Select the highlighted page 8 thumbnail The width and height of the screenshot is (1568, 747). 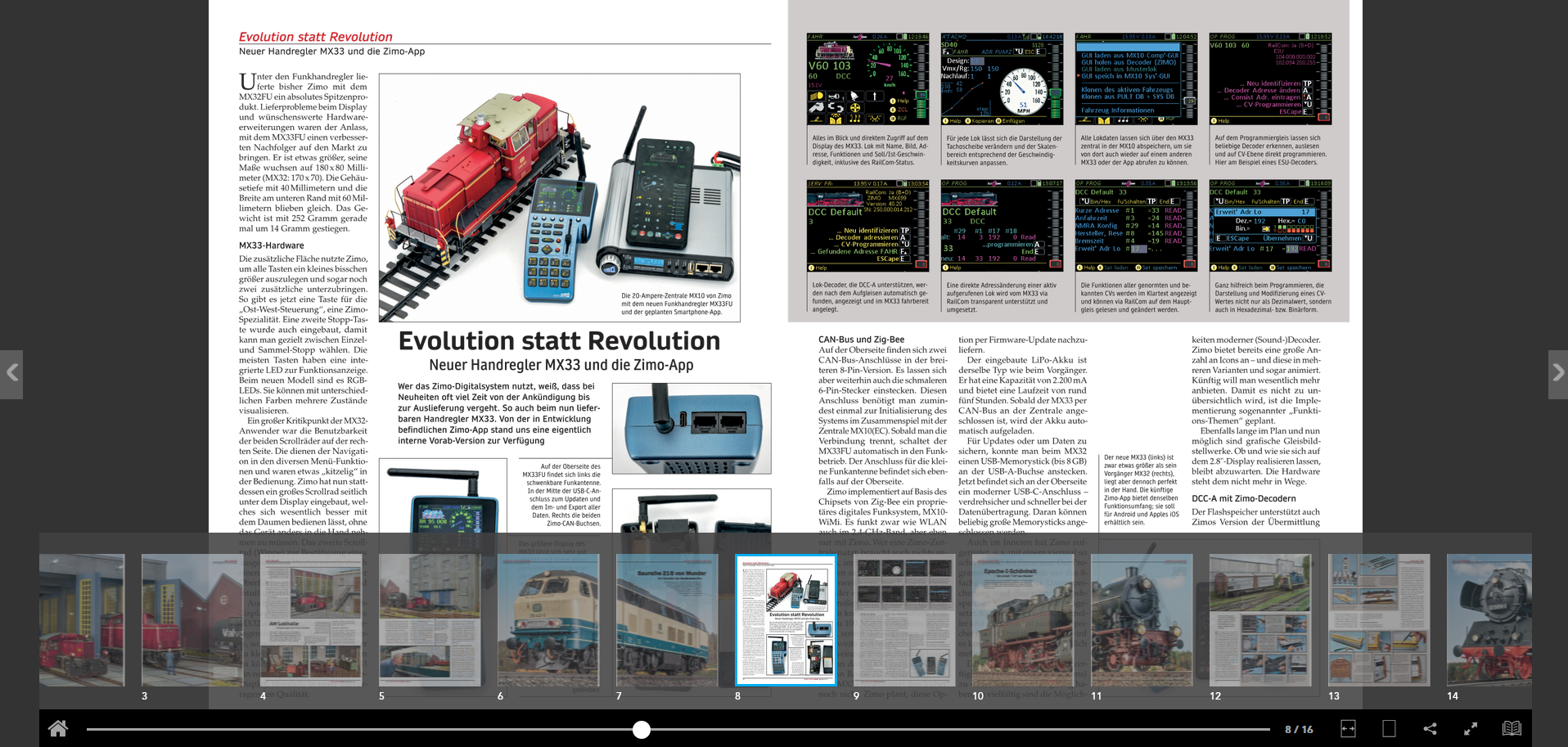pos(786,620)
